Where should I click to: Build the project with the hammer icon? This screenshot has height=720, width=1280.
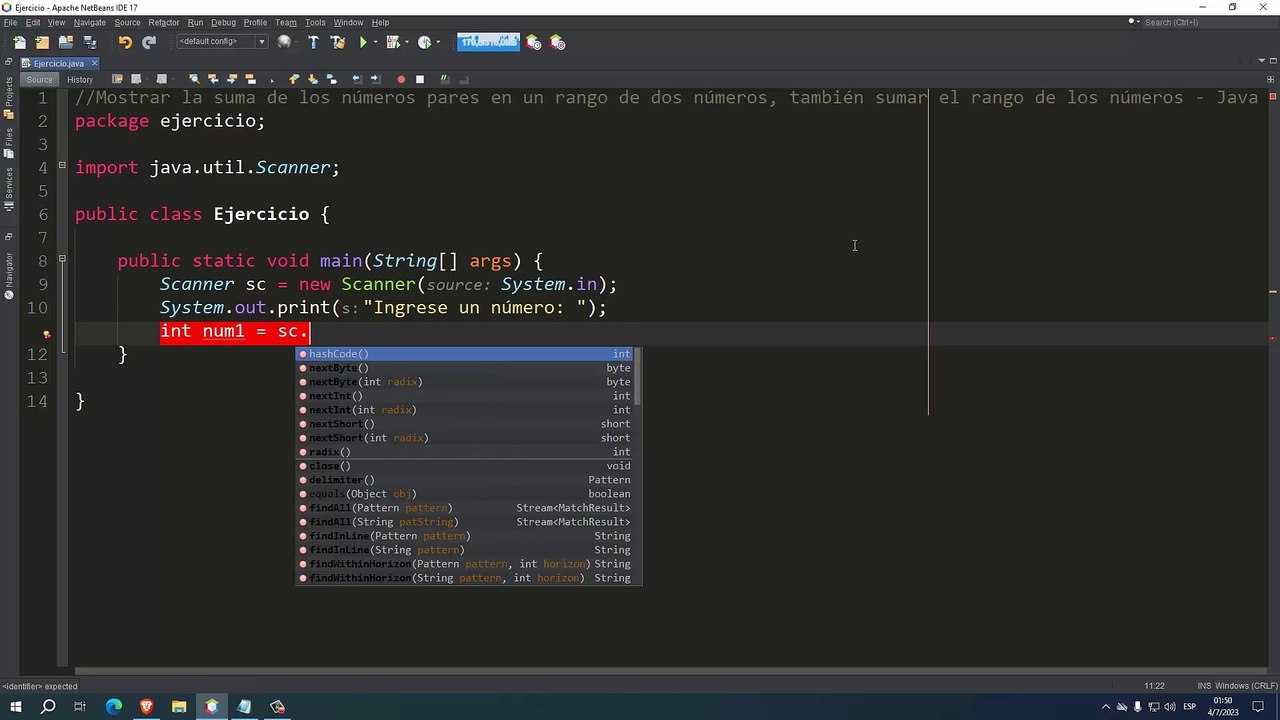[313, 42]
